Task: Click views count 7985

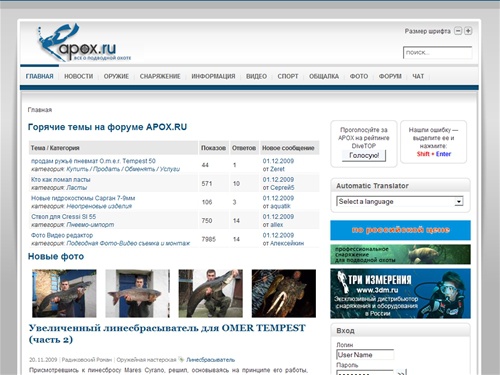Action: pyautogui.click(x=209, y=239)
